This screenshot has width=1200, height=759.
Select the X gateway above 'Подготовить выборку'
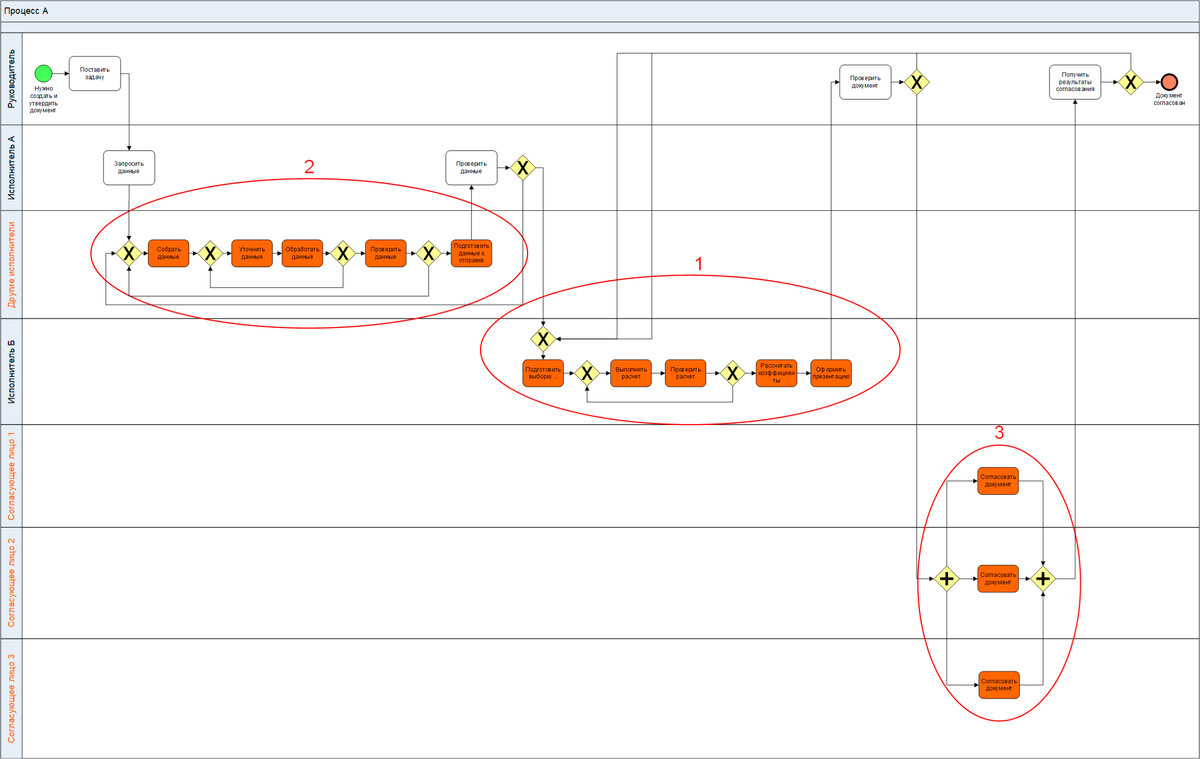543,338
